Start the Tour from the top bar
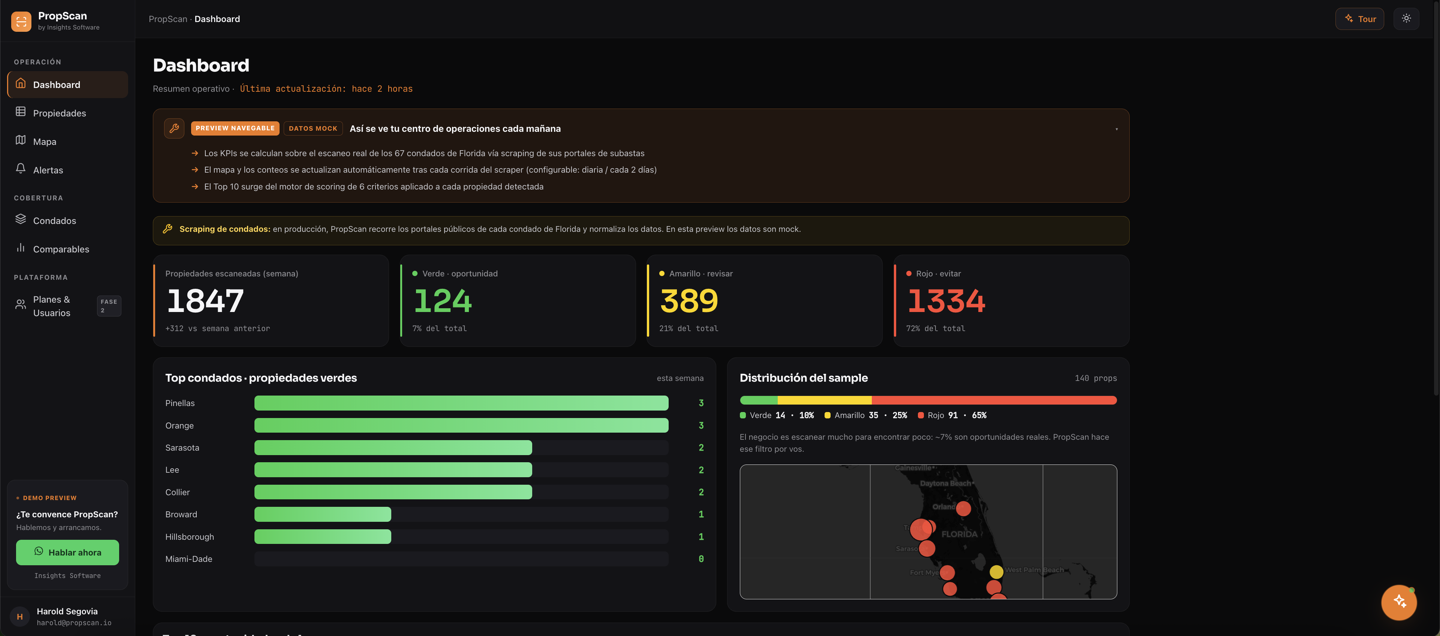The image size is (1440, 636). (x=1359, y=19)
